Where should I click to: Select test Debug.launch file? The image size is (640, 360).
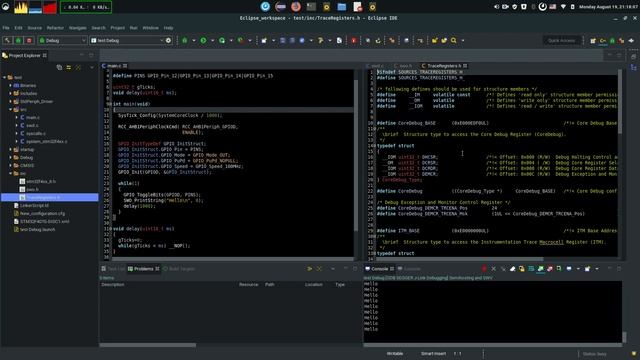(37, 229)
